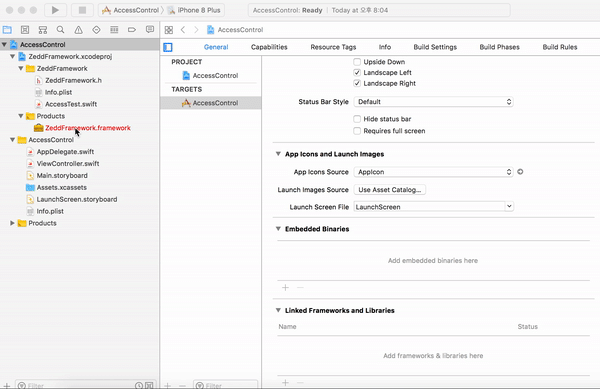Open the Source Control navigator
The height and width of the screenshot is (389, 600).
[x=25, y=30]
